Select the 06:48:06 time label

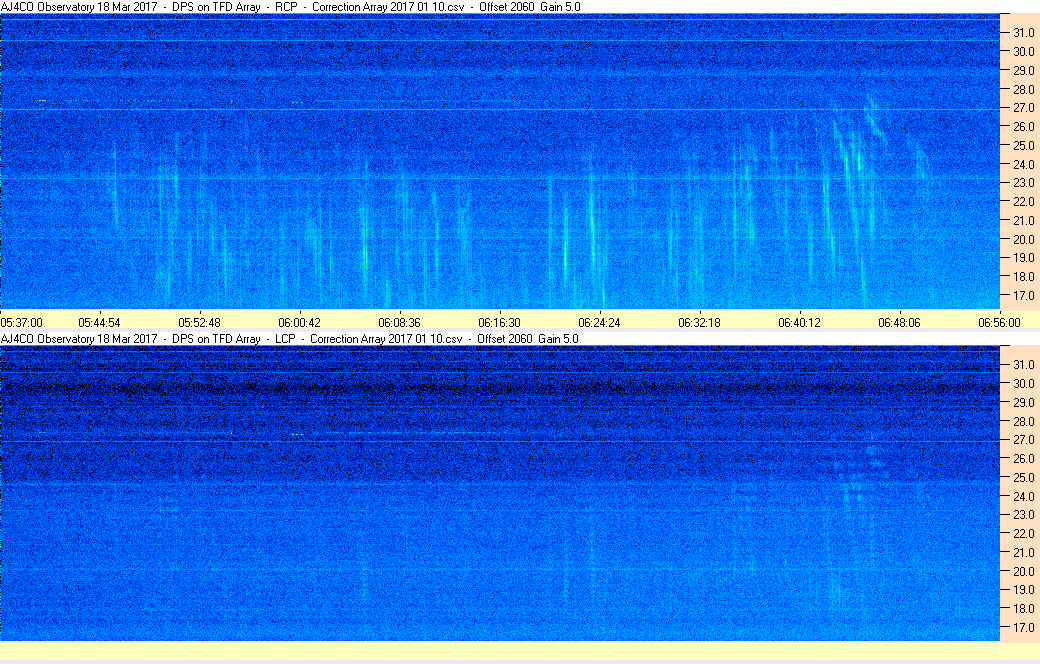(x=899, y=323)
